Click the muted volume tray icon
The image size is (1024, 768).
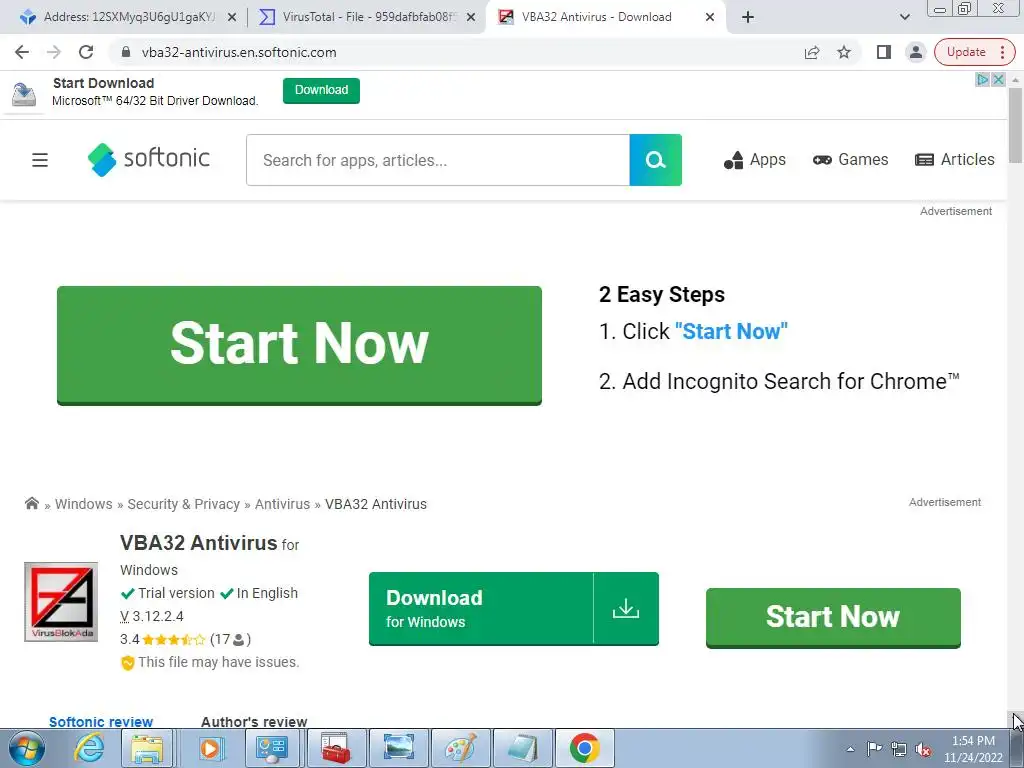pos(923,749)
